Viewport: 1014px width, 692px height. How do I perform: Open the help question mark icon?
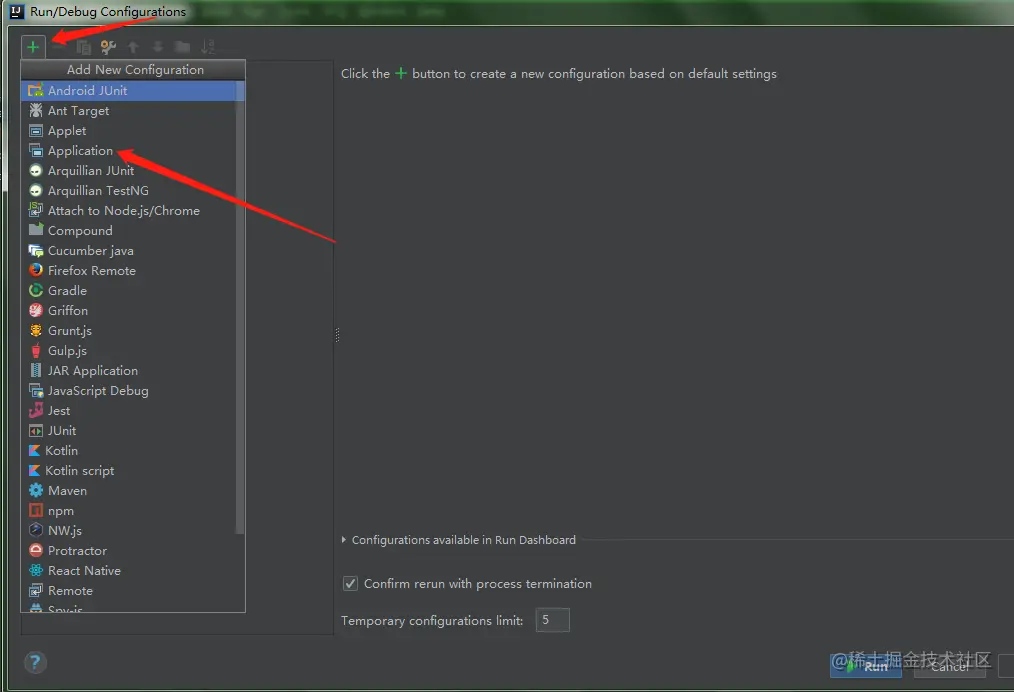pos(35,662)
